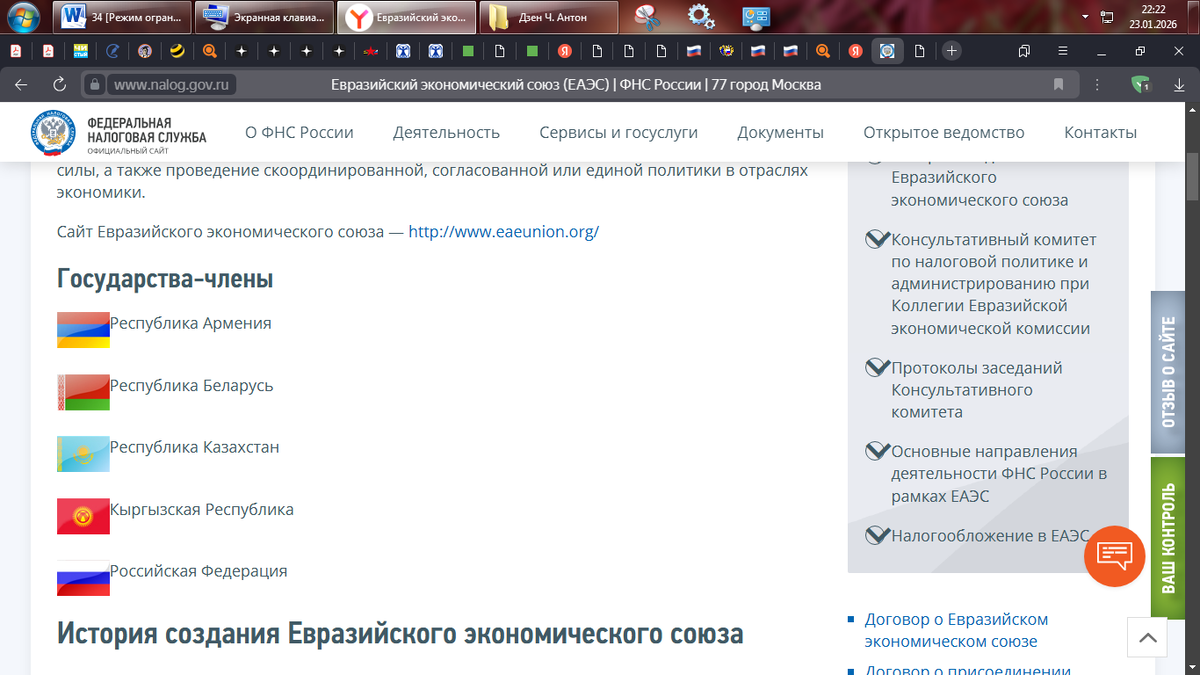The image size is (1200, 675).
Task: Open the Word taskbar window
Action: 124,17
